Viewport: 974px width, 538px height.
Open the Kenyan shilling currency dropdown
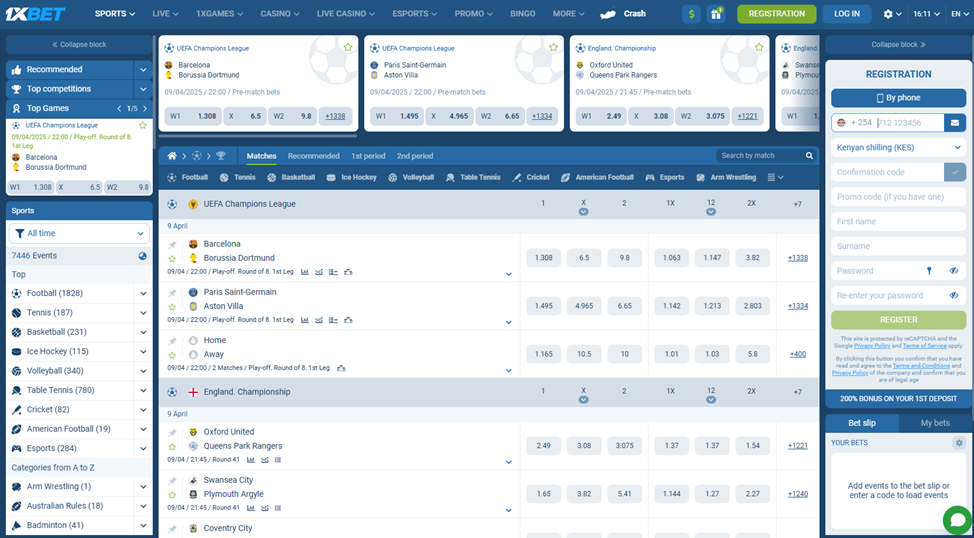(x=898, y=148)
